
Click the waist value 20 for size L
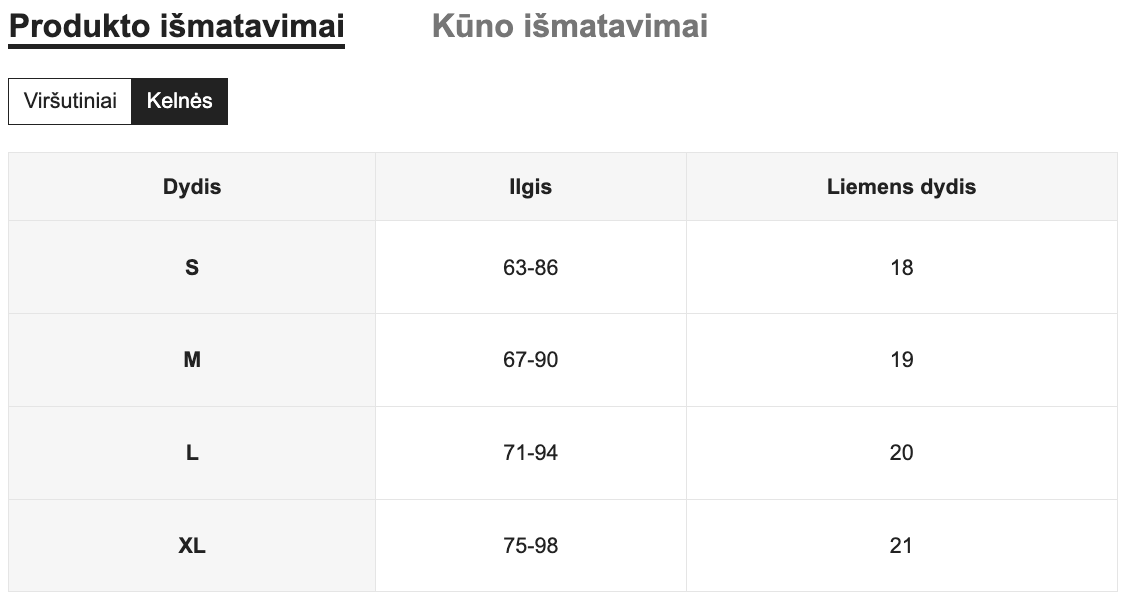(x=902, y=453)
